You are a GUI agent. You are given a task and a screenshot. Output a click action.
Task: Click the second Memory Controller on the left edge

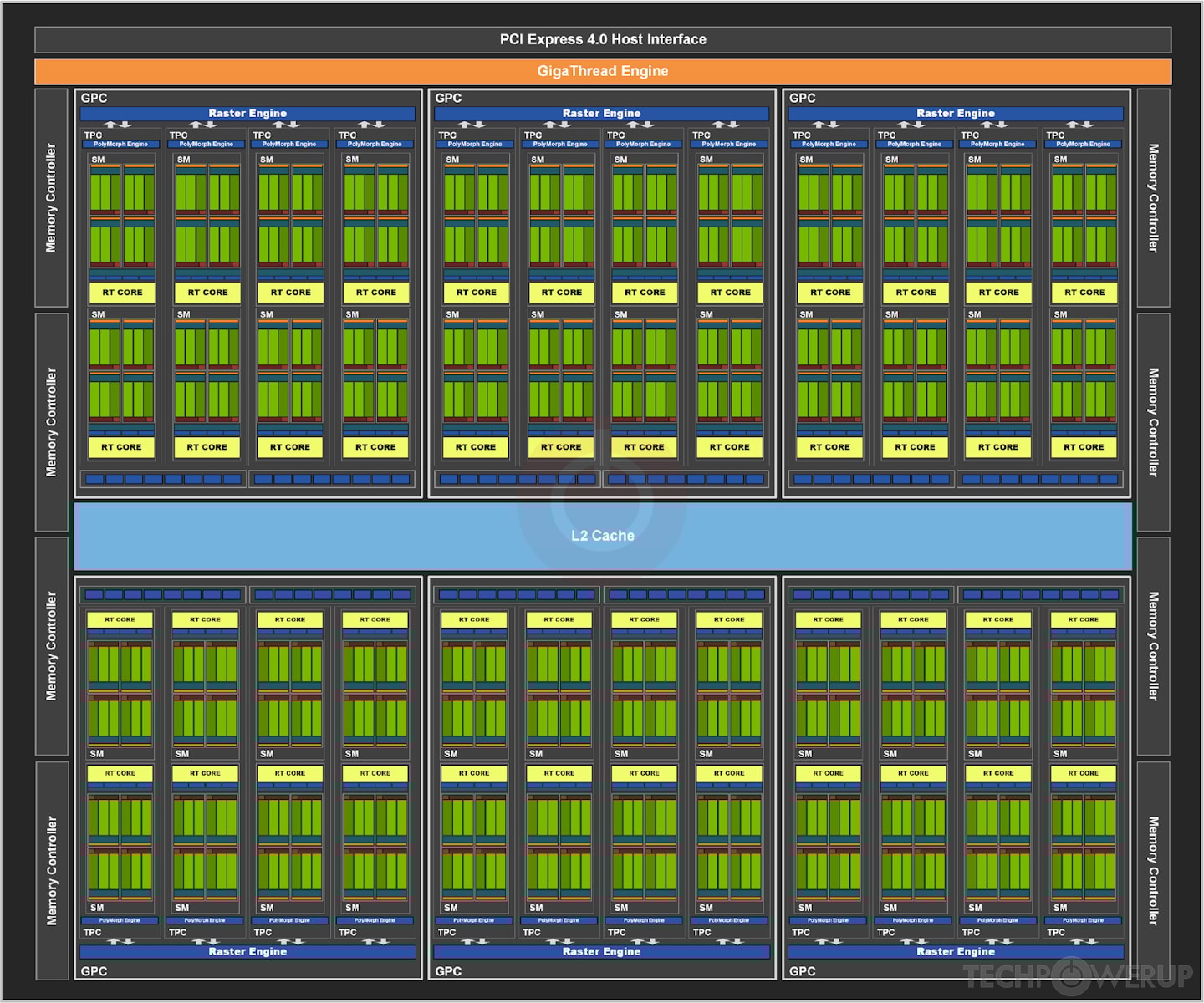pos(51,422)
